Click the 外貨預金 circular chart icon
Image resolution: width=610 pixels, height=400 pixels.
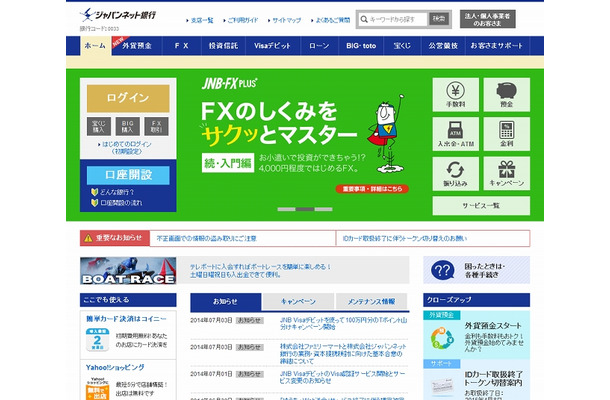tap(442, 338)
